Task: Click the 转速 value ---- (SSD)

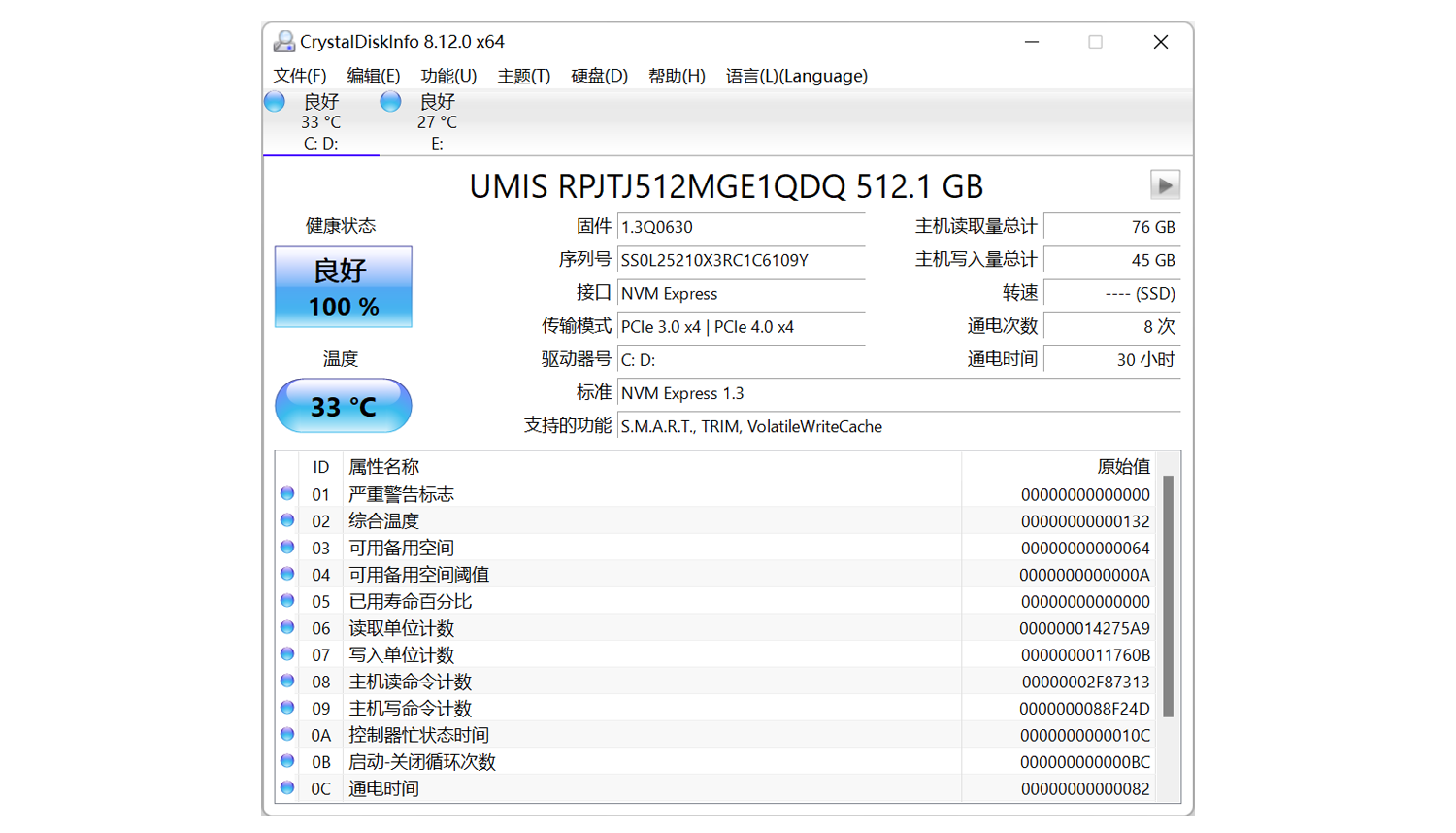Action: point(1112,293)
